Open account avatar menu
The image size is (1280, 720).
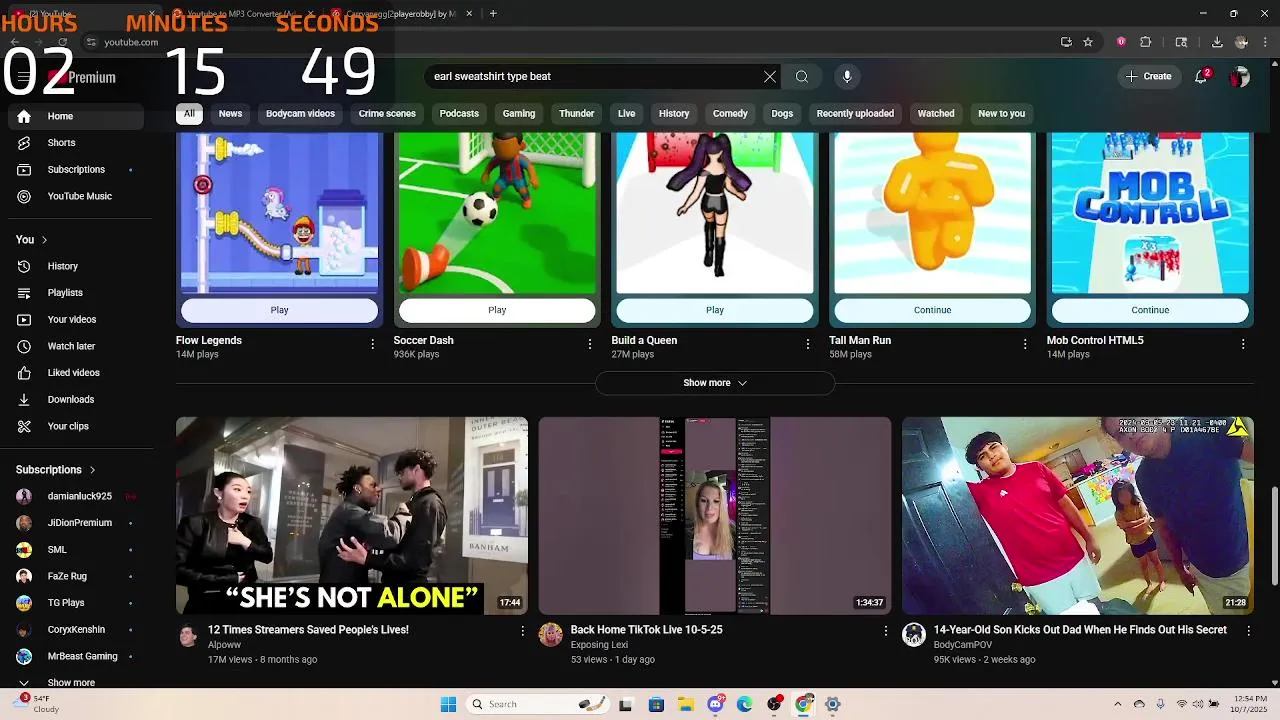[x=1240, y=77]
